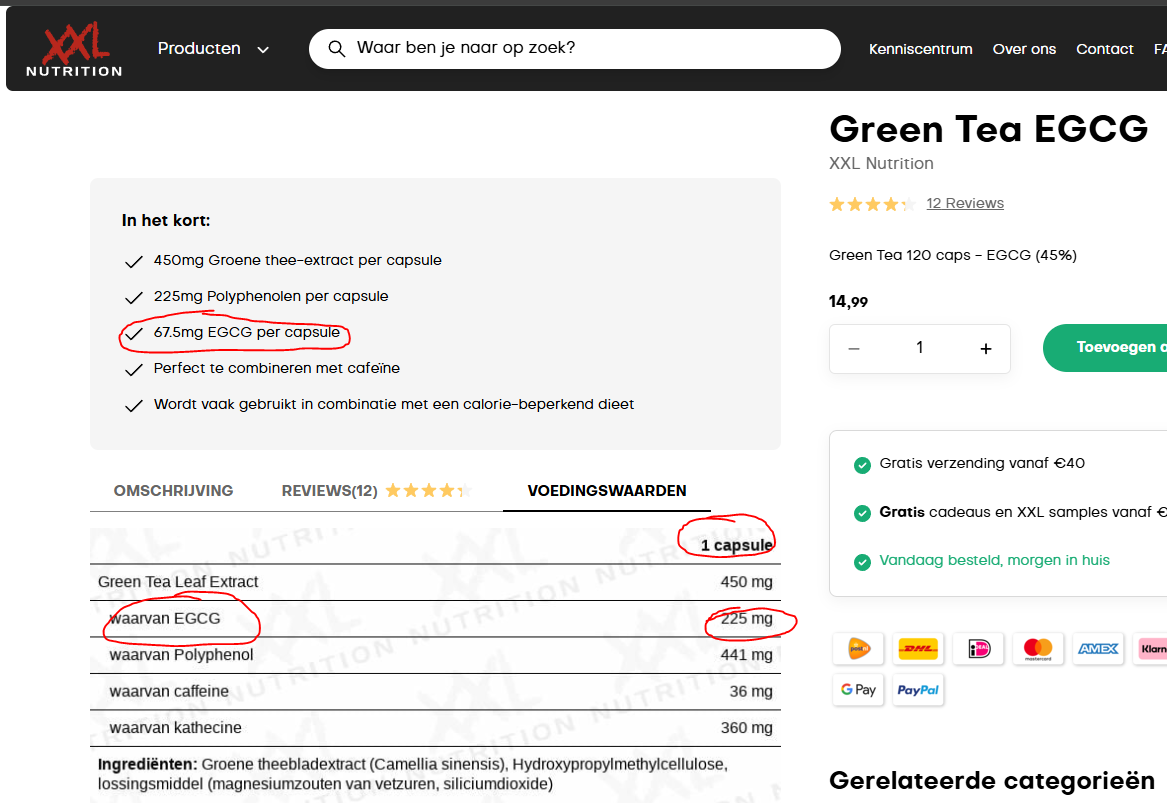Image resolution: width=1167 pixels, height=803 pixels.
Task: Click the iDEAL payment icon
Action: tap(978, 649)
